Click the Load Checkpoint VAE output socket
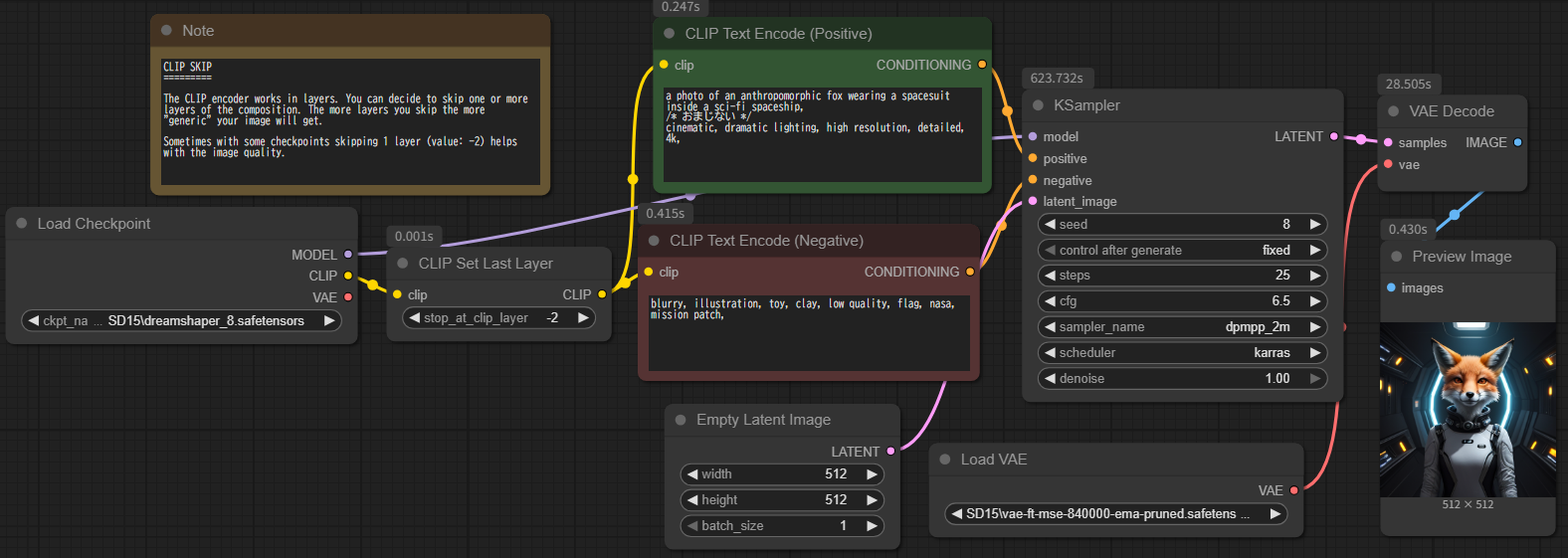The image size is (1568, 558). [x=347, y=297]
